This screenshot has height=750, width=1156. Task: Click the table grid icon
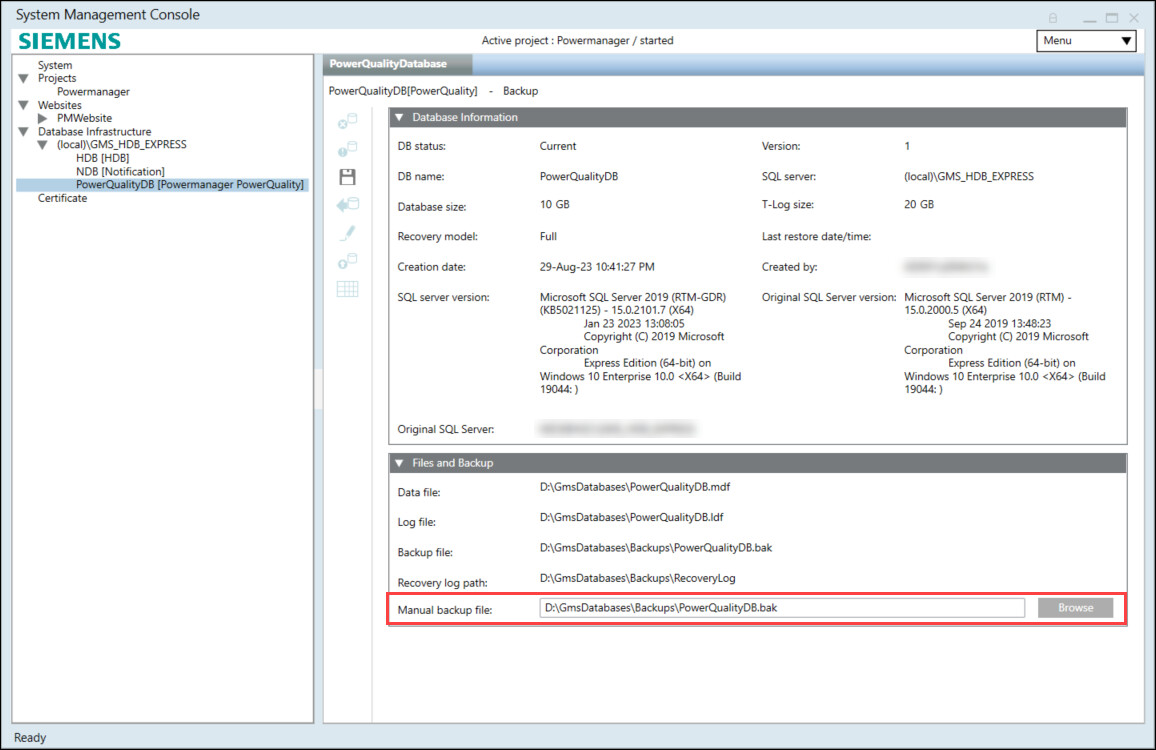(348, 289)
